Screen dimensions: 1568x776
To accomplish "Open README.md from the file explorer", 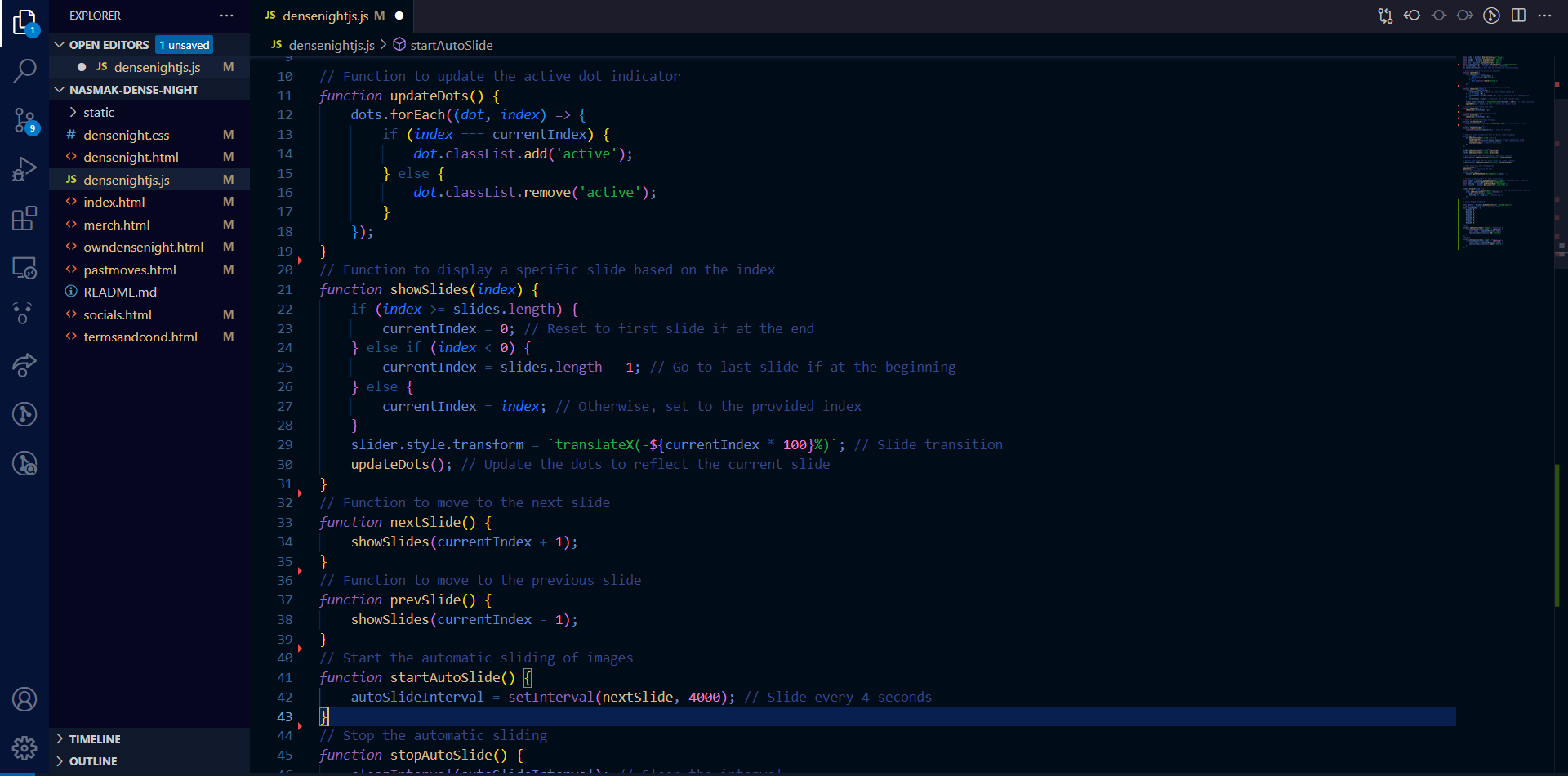I will pyautogui.click(x=120, y=292).
